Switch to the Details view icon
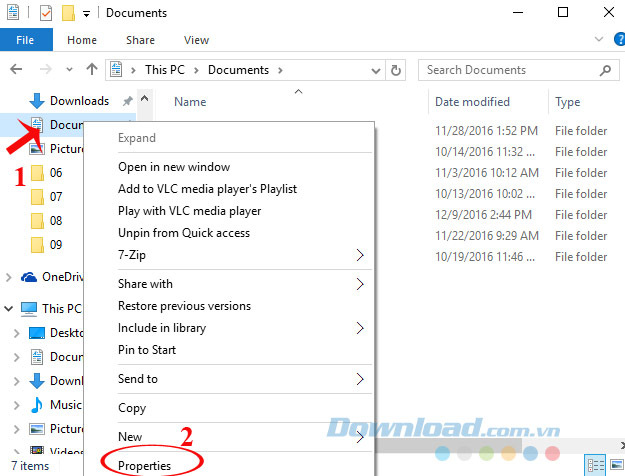 pyautogui.click(x=596, y=465)
